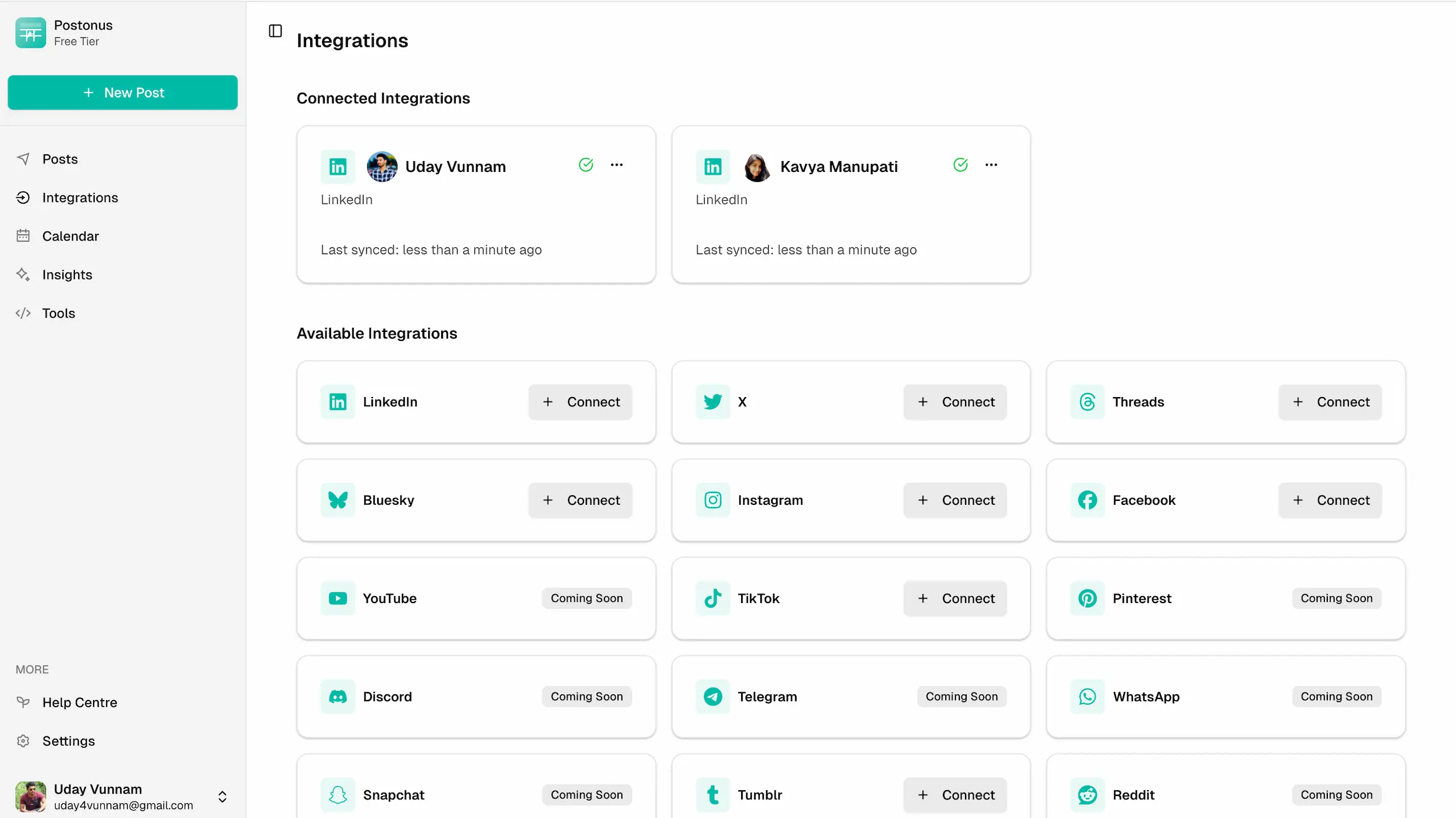Screen dimensions: 1456x818
Task: Open Settings from the sidebar
Action: click(68, 741)
